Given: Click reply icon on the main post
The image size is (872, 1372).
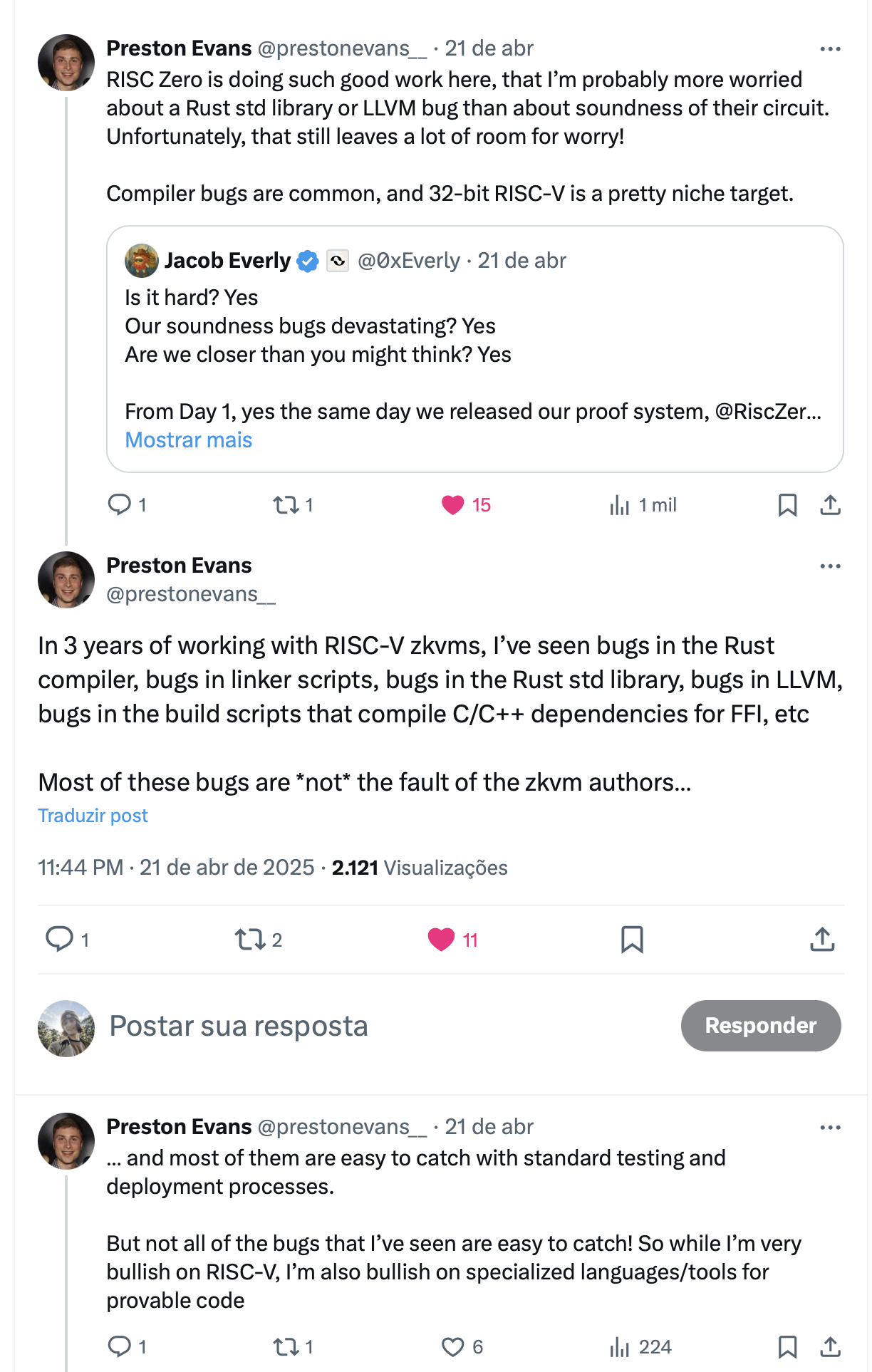Looking at the screenshot, I should click(x=60, y=939).
